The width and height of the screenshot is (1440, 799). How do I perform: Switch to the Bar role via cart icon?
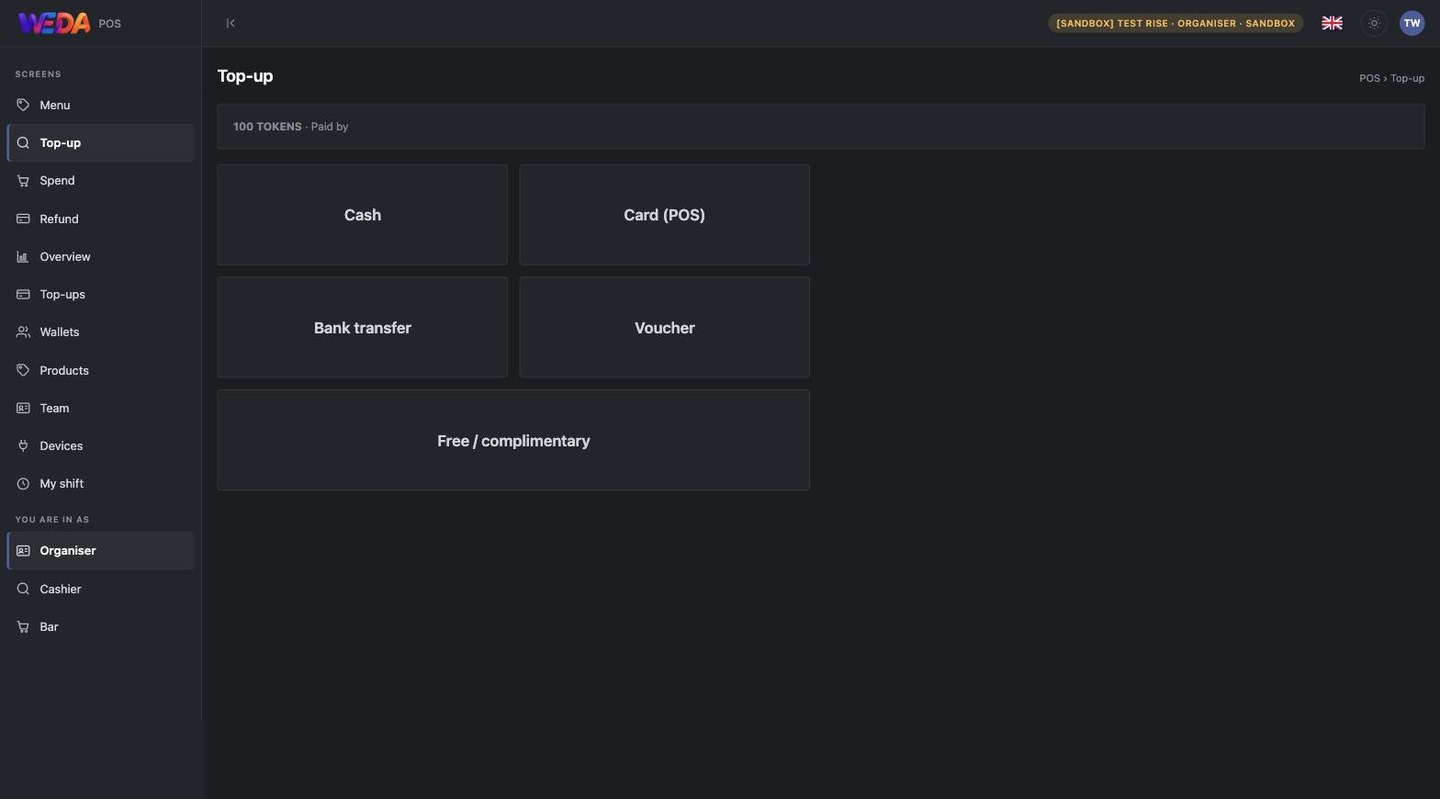click(23, 627)
